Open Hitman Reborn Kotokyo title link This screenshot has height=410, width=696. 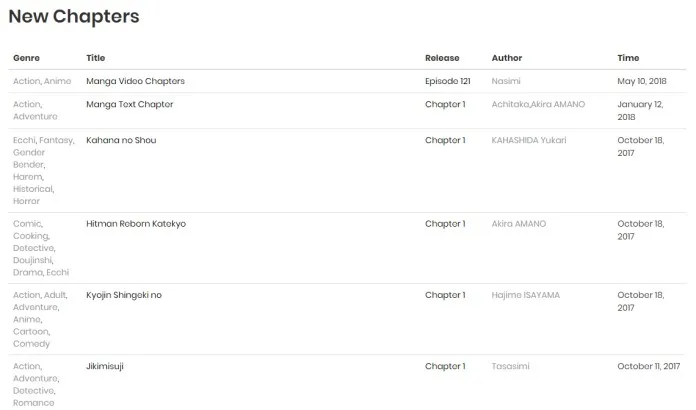pyautogui.click(x=136, y=224)
